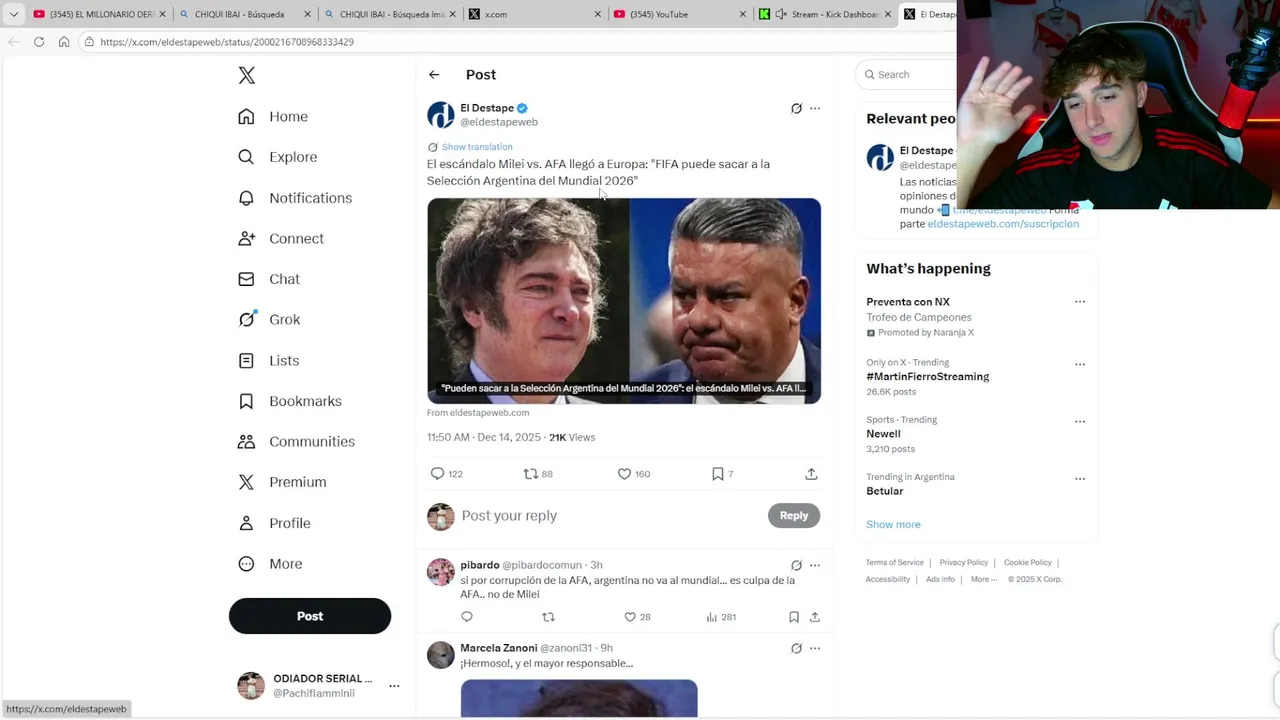Bookmark the post with 7 bookmarks
The height and width of the screenshot is (720, 1280).
pyautogui.click(x=717, y=474)
